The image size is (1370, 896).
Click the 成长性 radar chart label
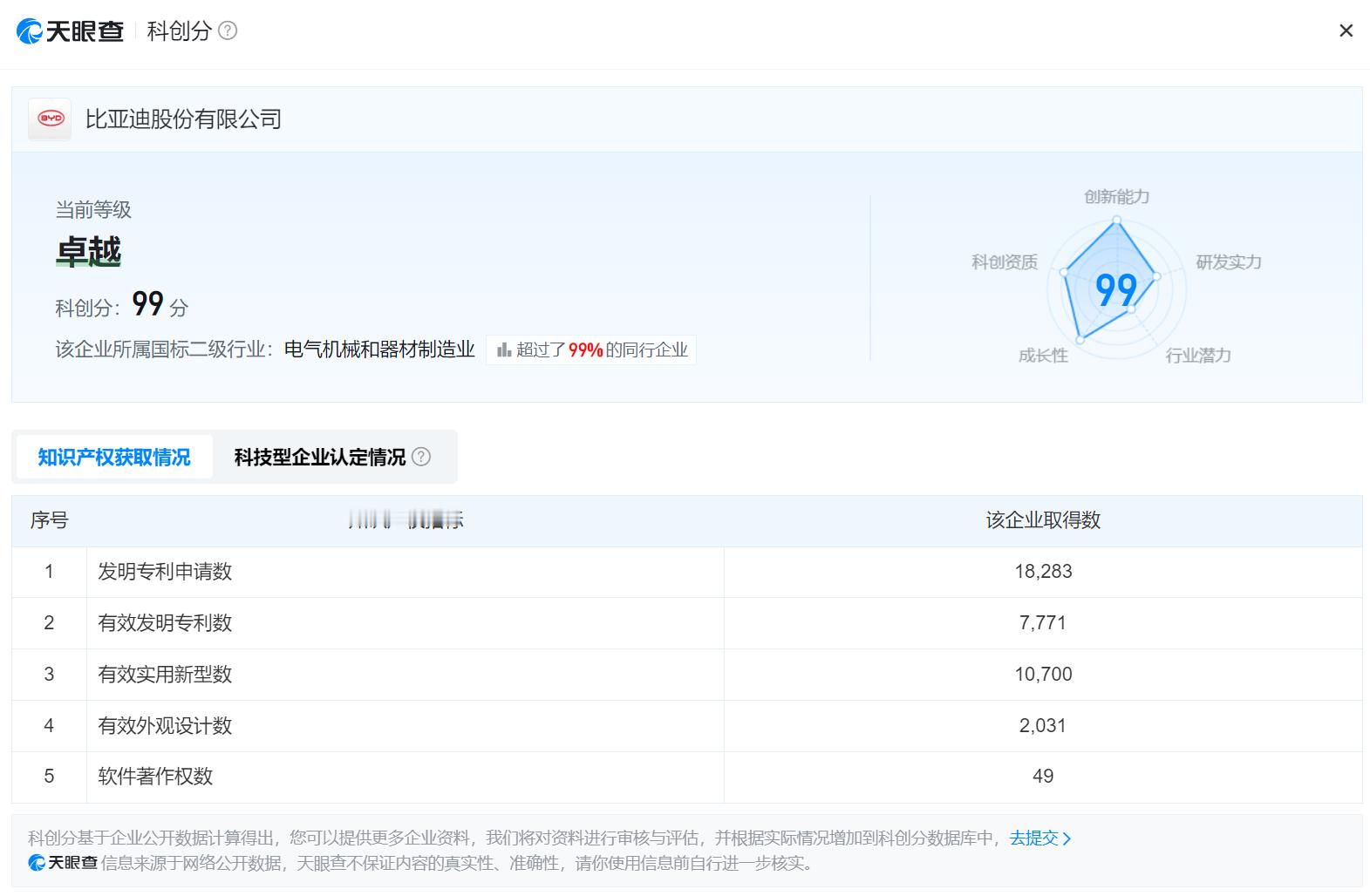coord(1043,356)
